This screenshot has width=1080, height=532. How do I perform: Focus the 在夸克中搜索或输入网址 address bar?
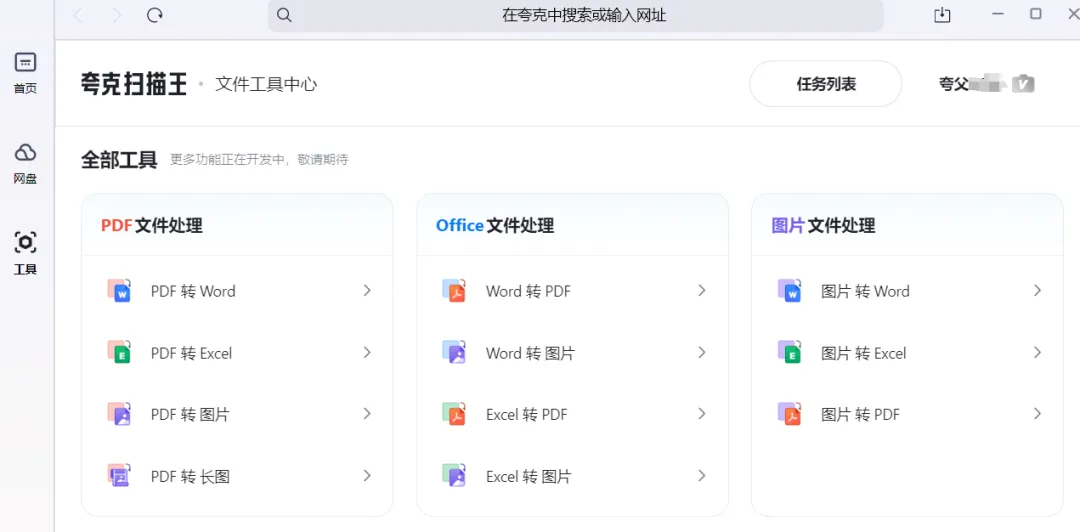click(x=576, y=15)
